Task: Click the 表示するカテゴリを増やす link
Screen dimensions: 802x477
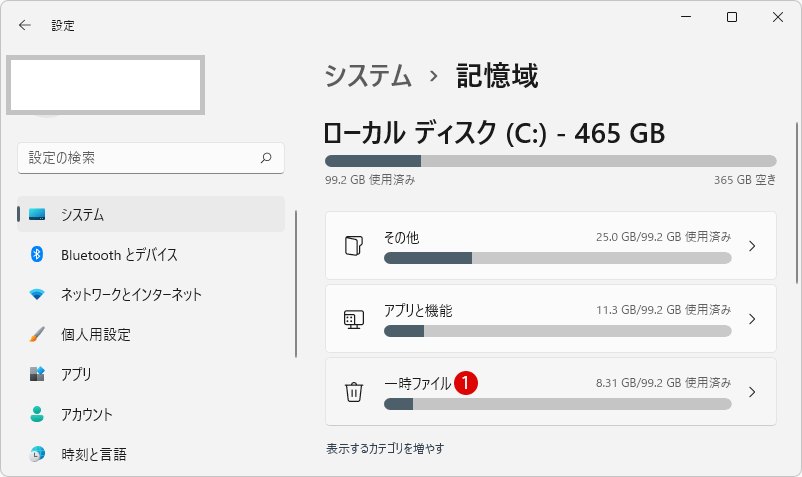Action: point(385,448)
